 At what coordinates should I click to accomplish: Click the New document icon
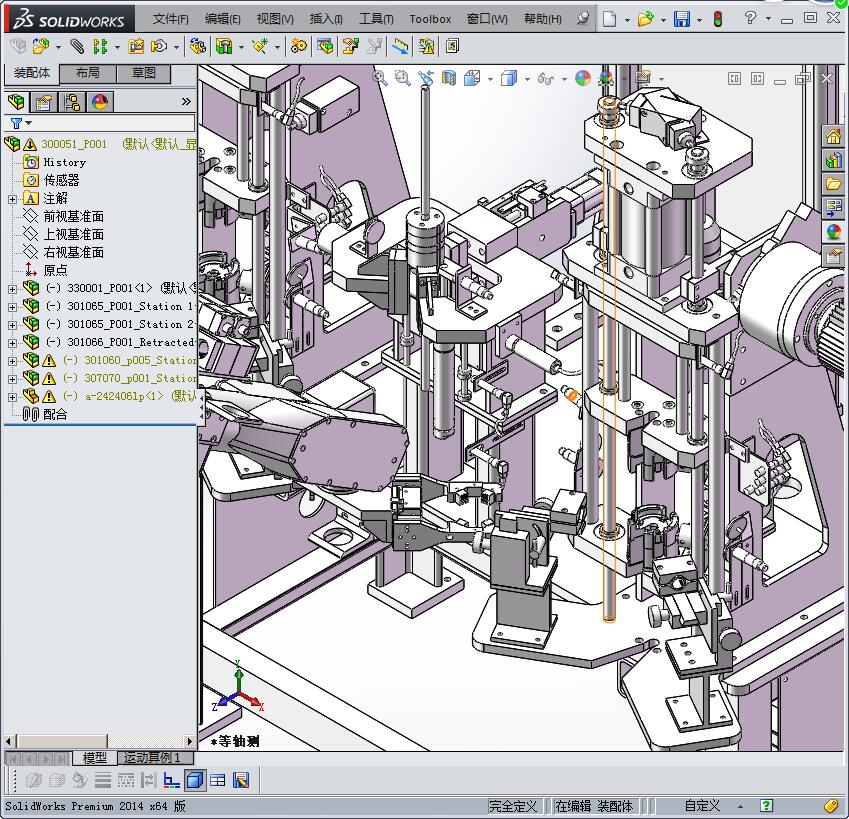click(609, 19)
